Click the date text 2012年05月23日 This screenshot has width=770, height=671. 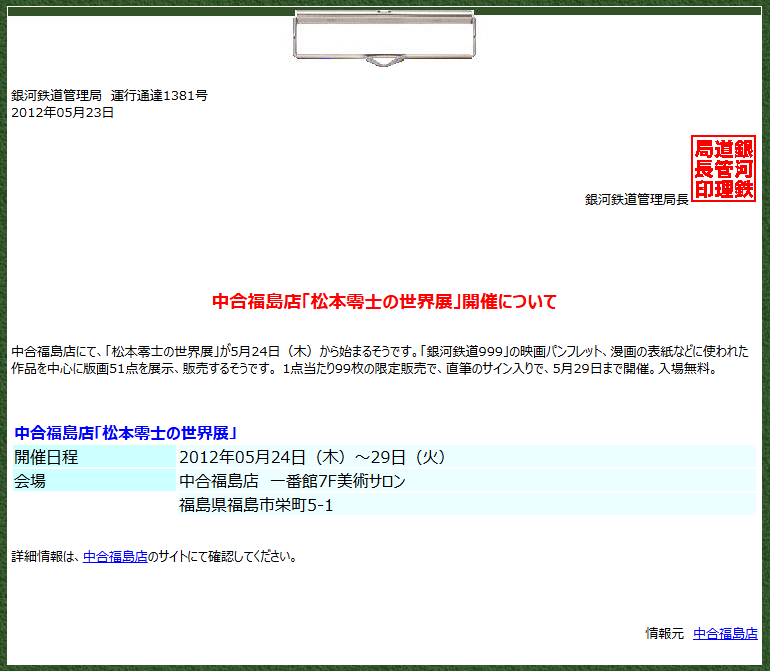tap(62, 112)
